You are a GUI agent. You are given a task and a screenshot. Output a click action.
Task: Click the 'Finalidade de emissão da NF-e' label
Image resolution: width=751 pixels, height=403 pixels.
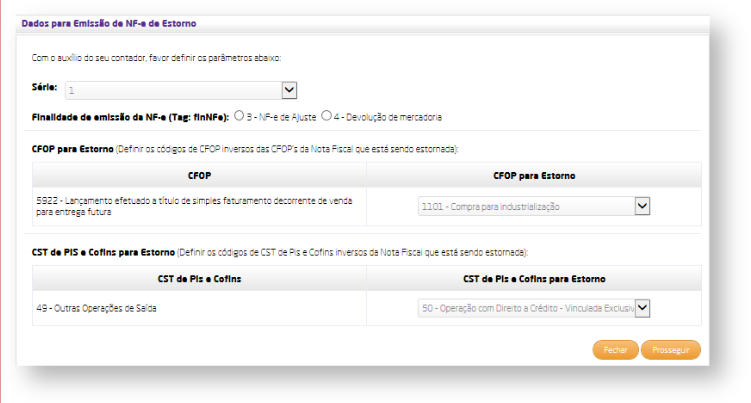[x=130, y=117]
